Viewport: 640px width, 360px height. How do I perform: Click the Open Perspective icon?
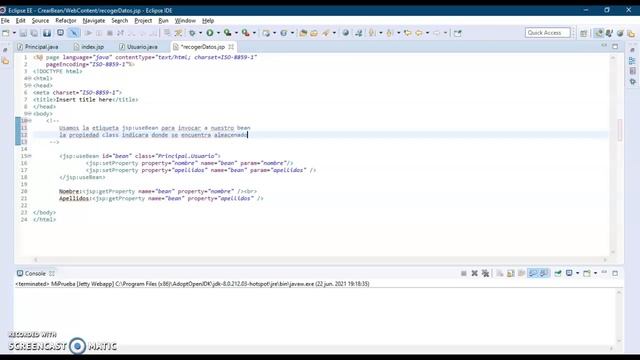pyautogui.click(x=584, y=33)
